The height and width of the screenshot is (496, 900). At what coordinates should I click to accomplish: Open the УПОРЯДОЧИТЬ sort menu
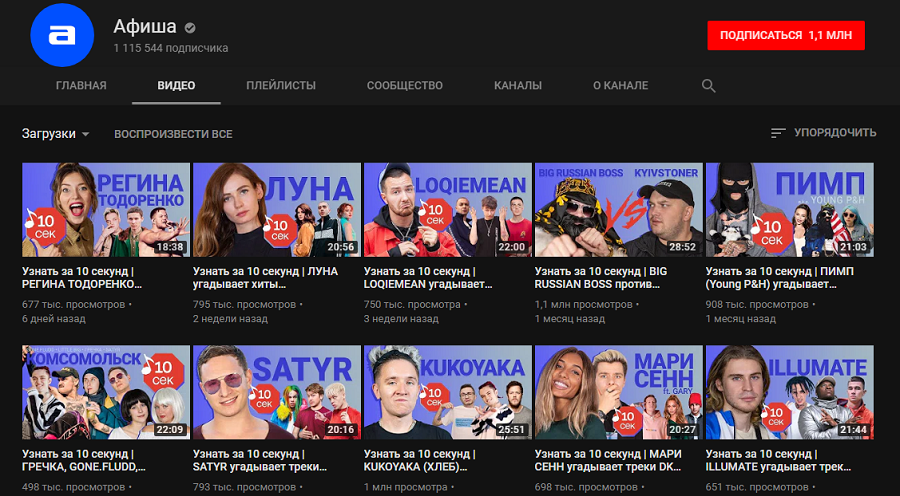coord(824,133)
